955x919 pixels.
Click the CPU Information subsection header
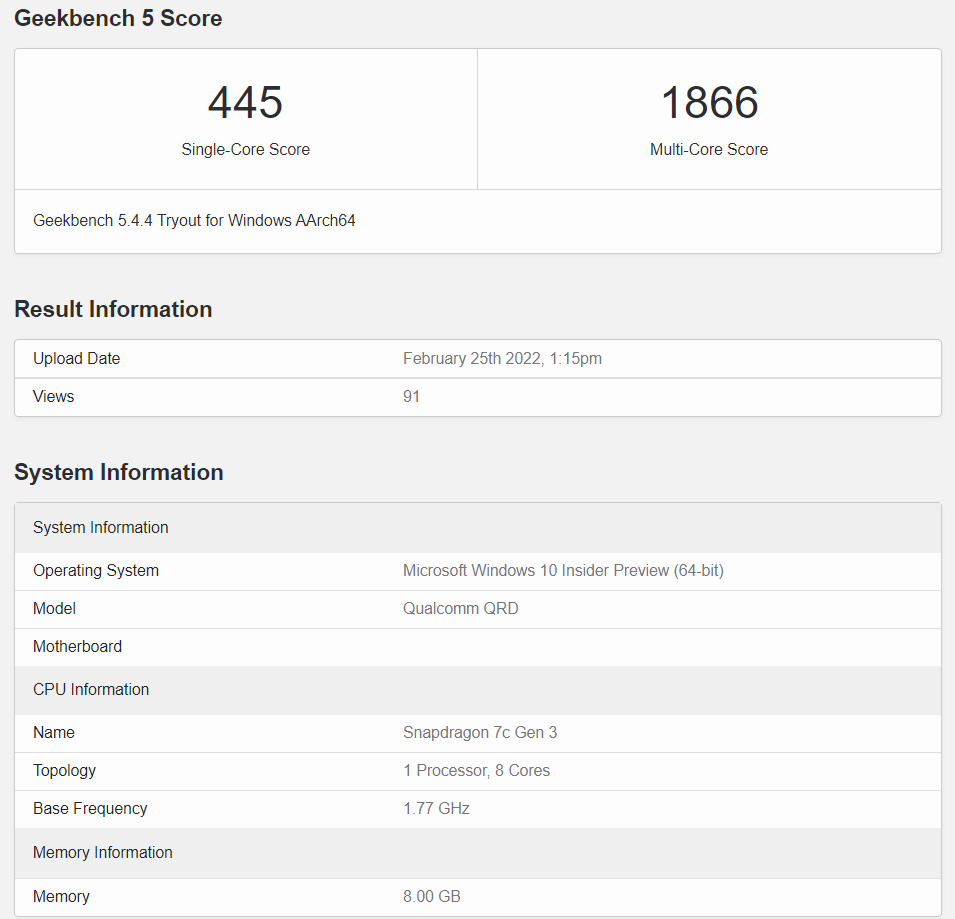(91, 690)
